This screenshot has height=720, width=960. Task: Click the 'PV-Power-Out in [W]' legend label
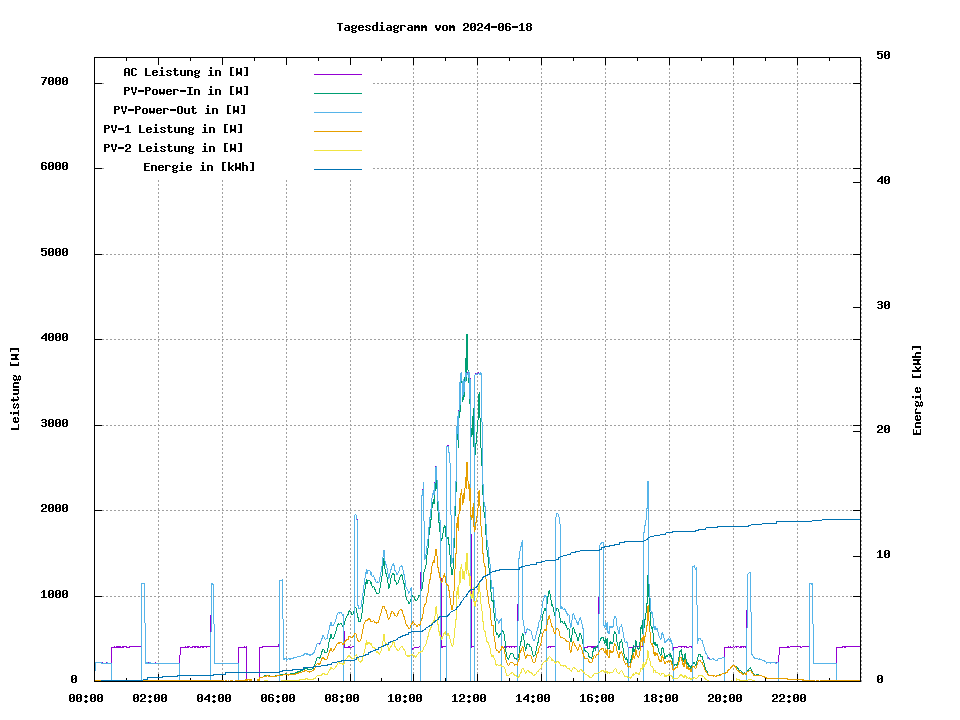tap(180, 110)
